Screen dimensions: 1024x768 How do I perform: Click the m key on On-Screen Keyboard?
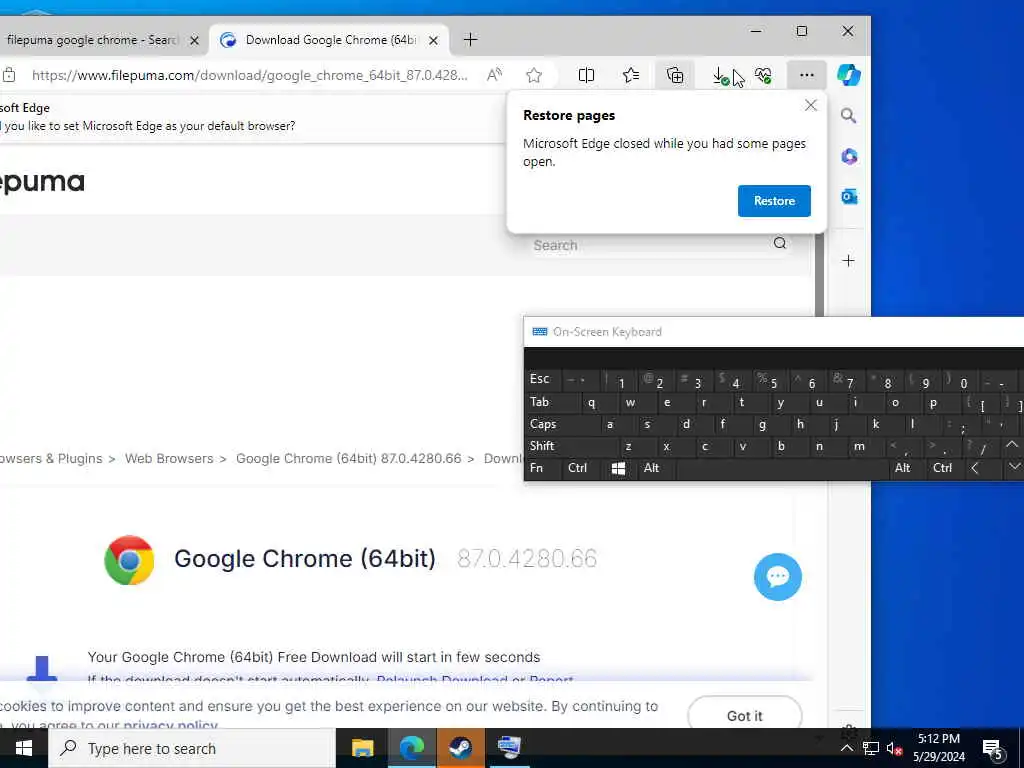(865, 447)
